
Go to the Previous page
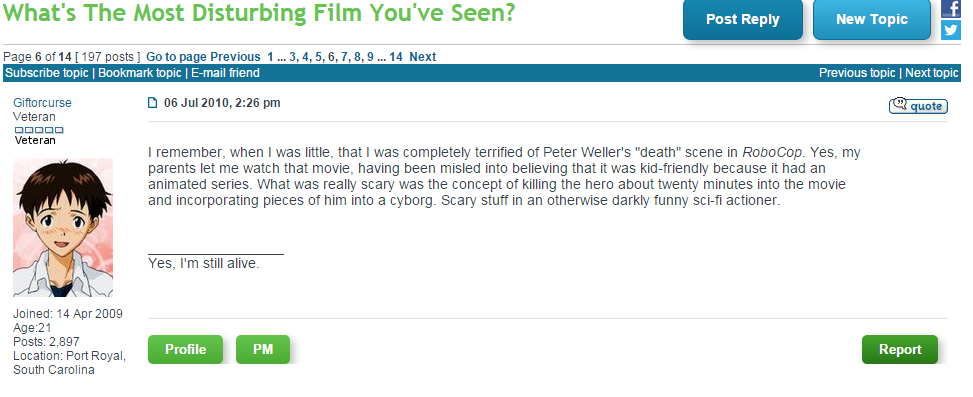pos(235,57)
